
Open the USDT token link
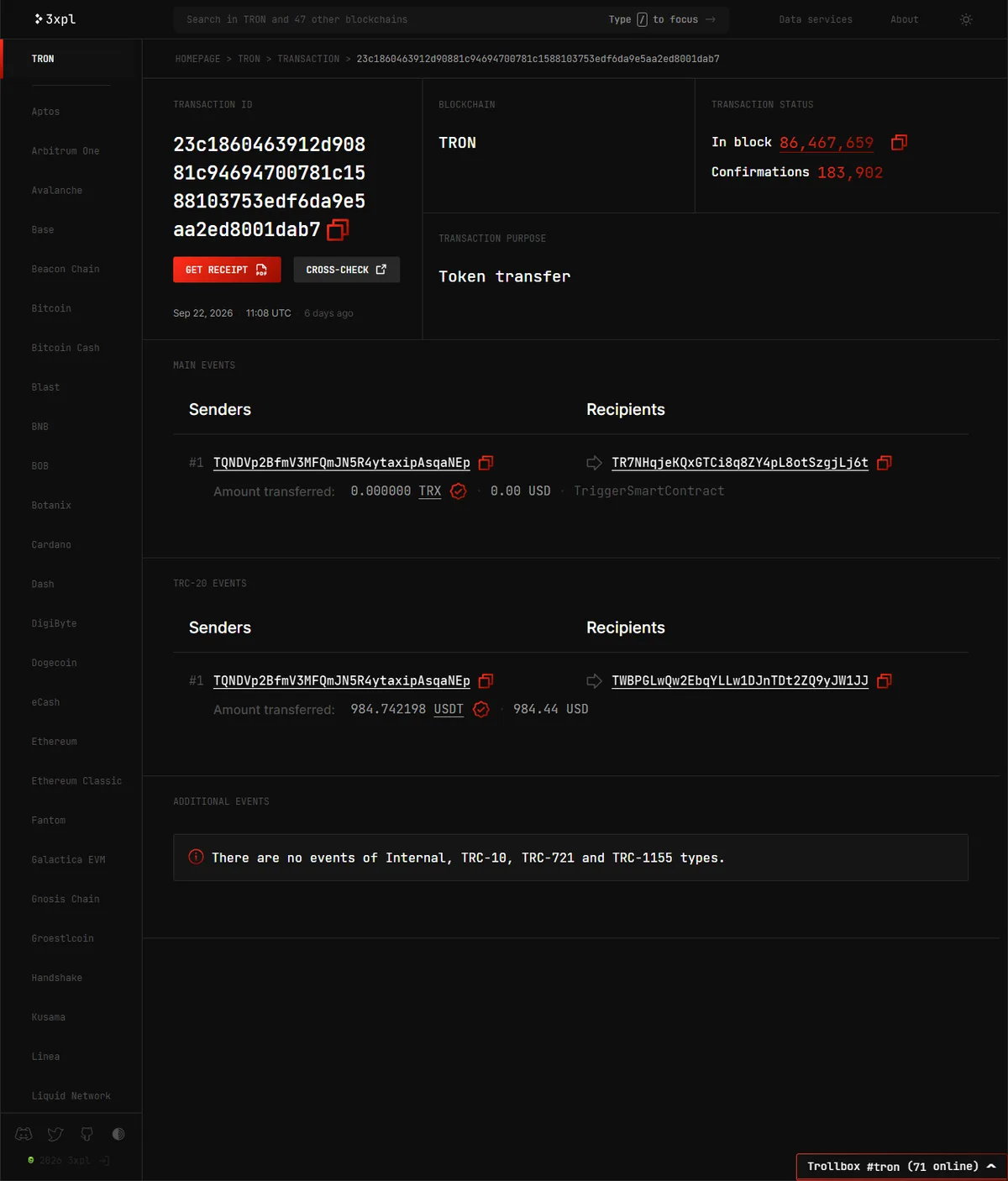tap(449, 710)
